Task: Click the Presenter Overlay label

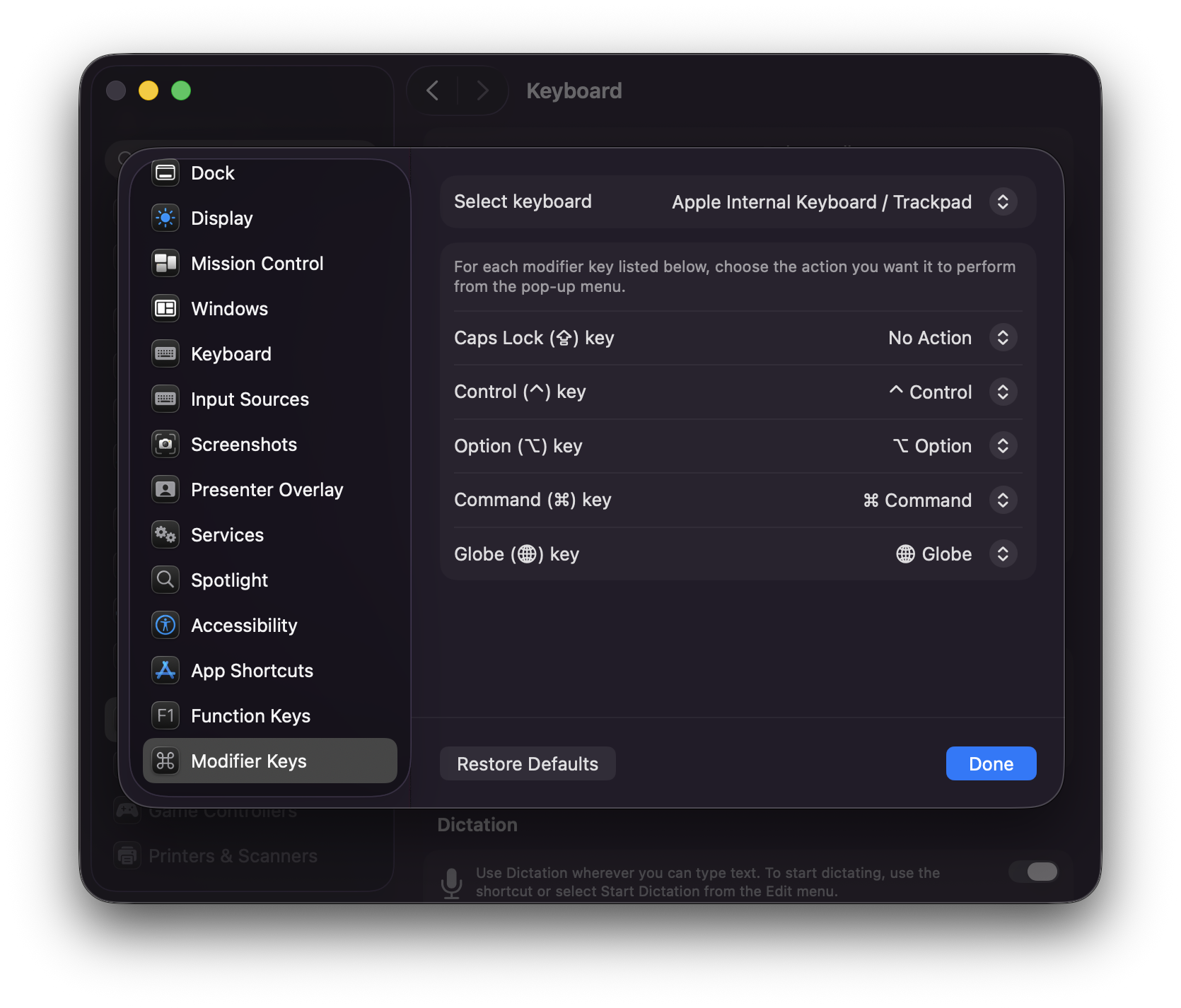Action: coord(267,490)
